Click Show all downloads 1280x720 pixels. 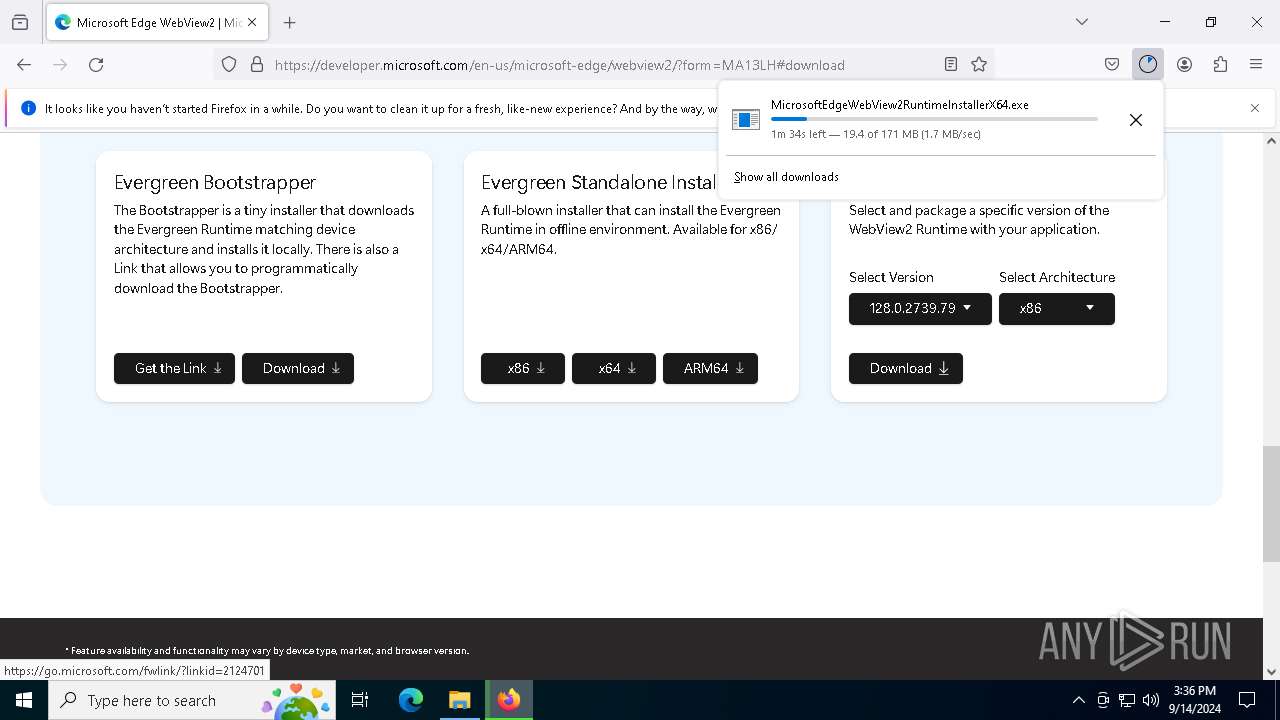pos(786,177)
